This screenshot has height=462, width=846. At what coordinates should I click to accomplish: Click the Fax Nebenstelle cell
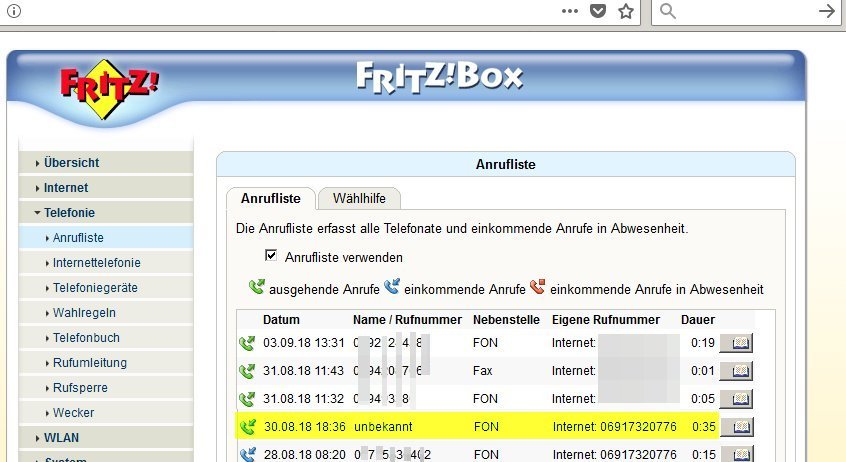coord(482,371)
